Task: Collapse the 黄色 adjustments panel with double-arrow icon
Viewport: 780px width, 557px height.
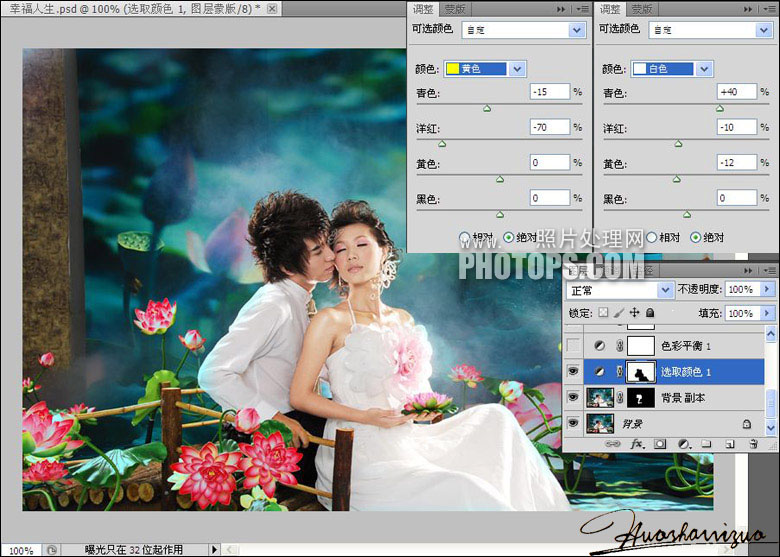Action: coord(561,9)
